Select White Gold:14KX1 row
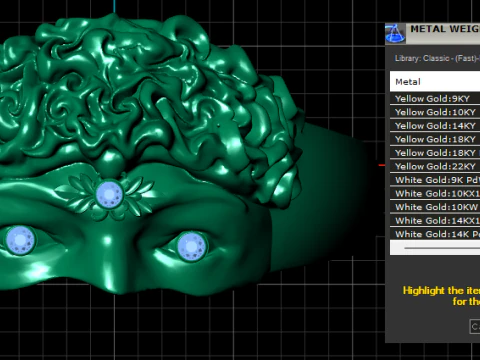480x360 pixels. click(435, 220)
